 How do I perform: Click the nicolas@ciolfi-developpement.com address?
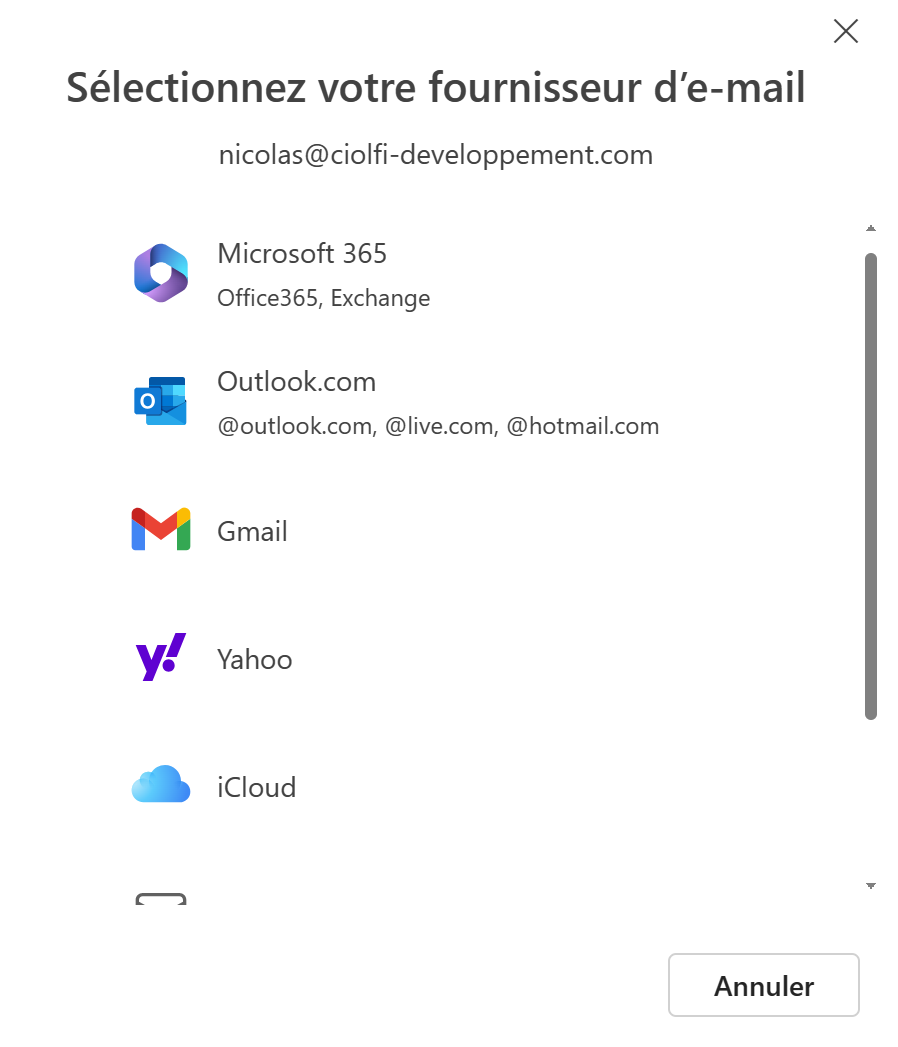(436, 156)
